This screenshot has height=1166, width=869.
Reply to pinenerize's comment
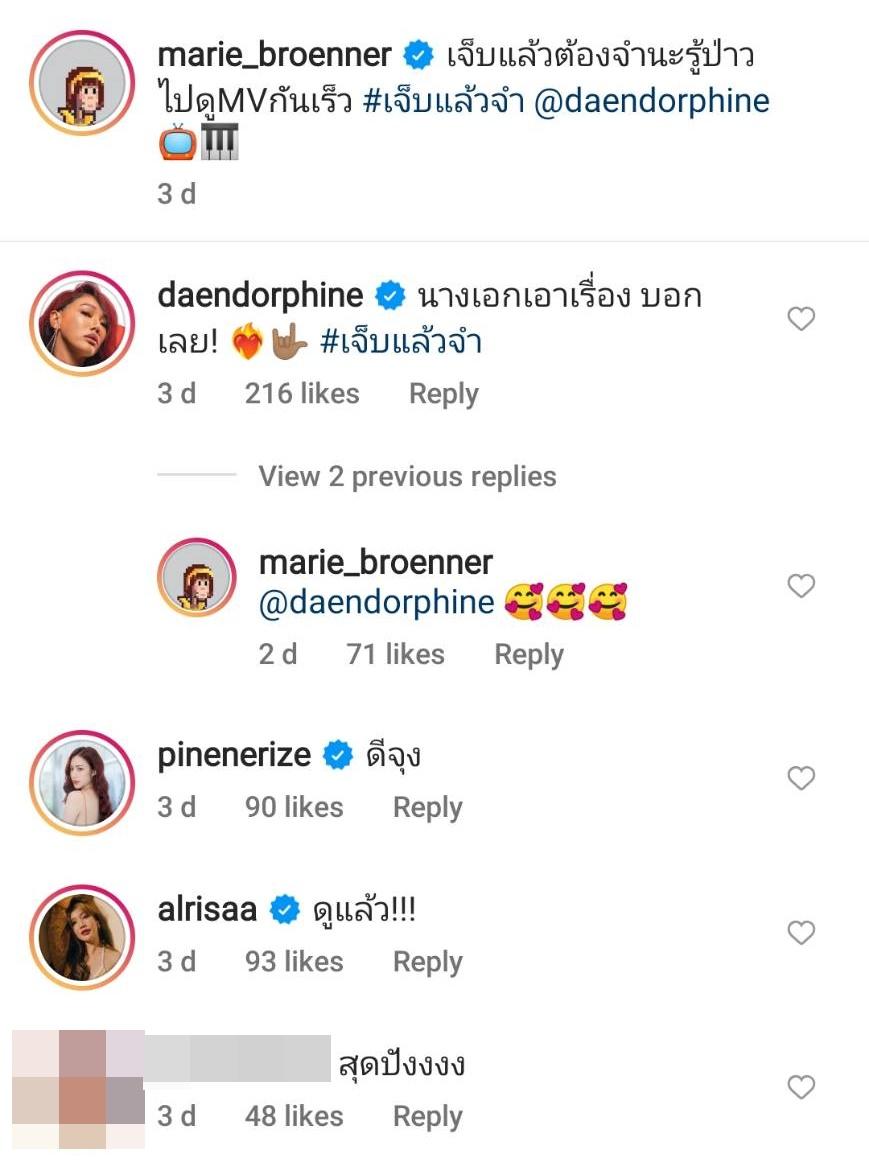pos(427,808)
